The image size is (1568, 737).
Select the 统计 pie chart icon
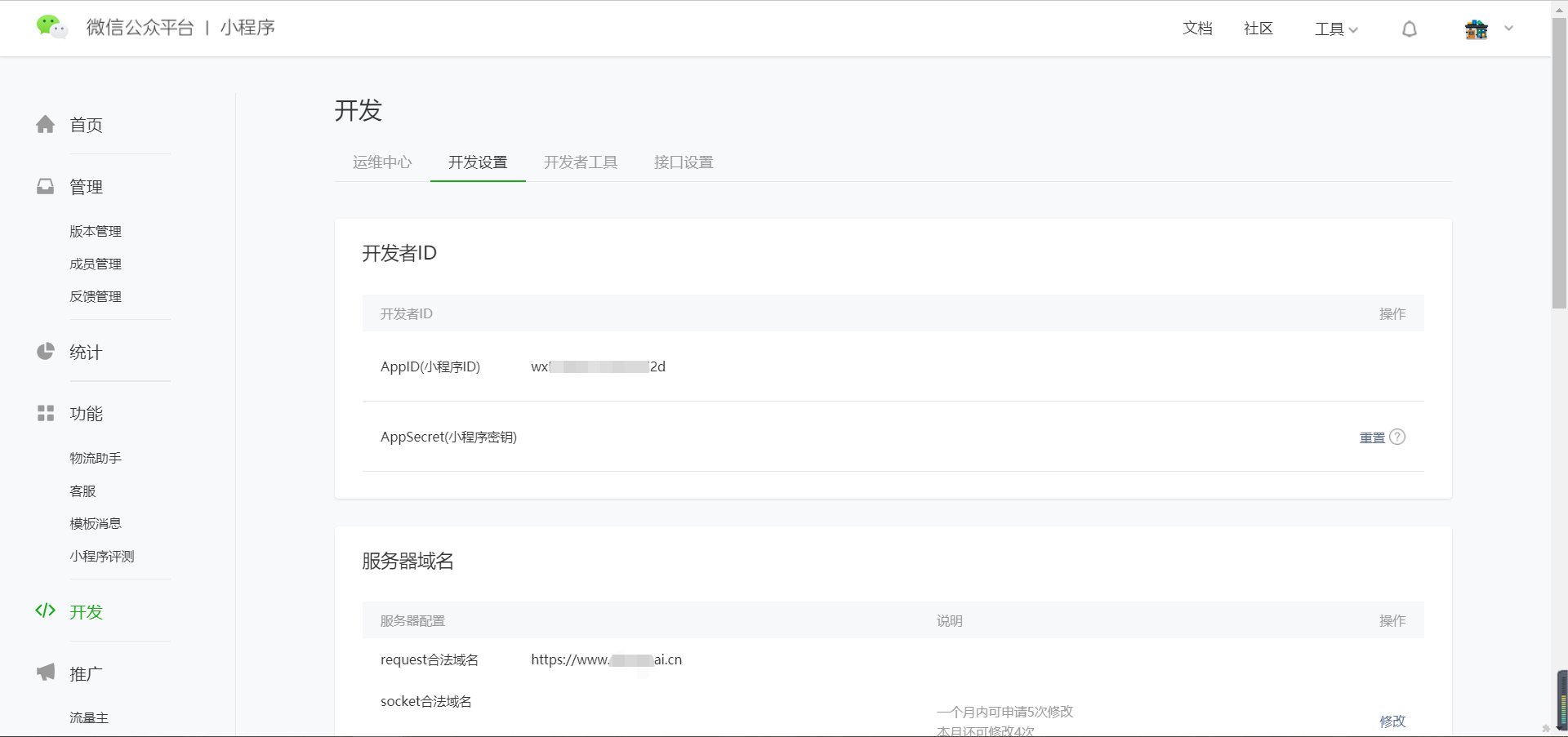[46, 352]
